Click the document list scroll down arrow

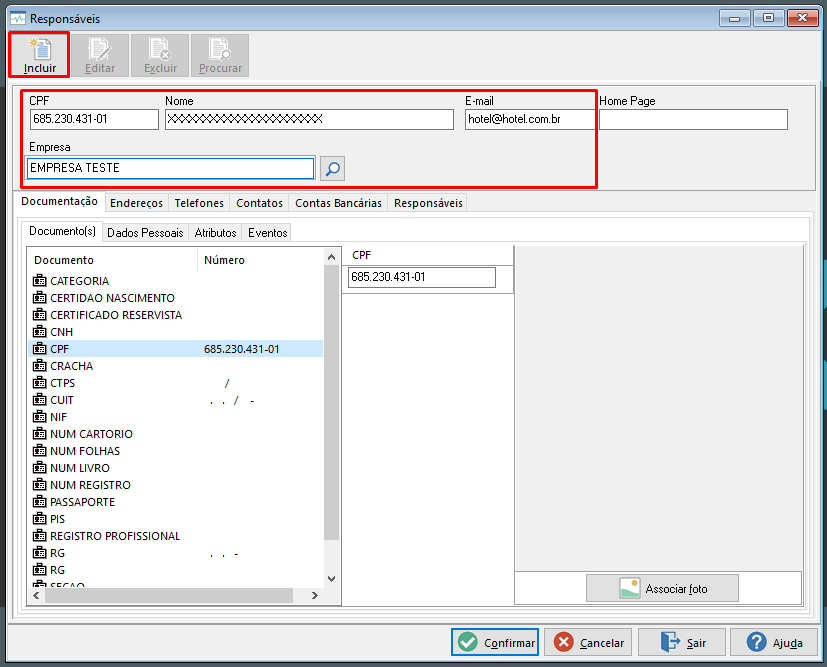(x=331, y=578)
